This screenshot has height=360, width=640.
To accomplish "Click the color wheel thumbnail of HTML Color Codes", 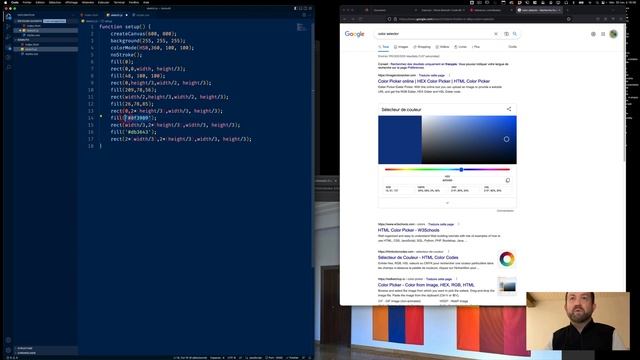I will [x=507, y=259].
